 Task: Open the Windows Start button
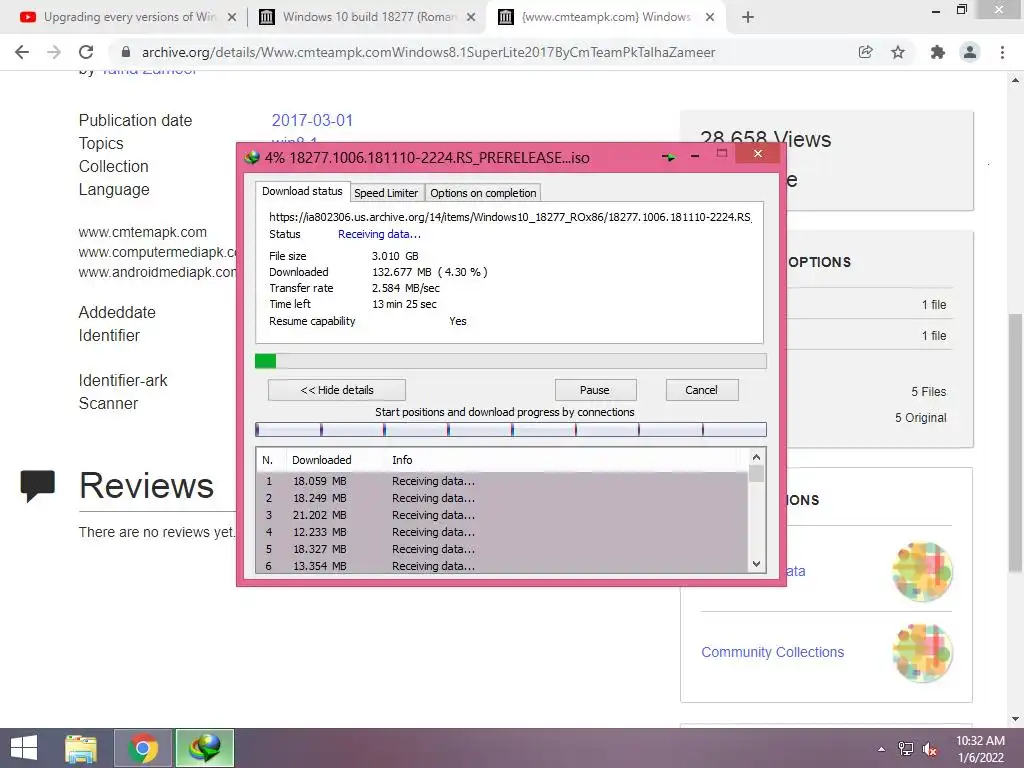pos(24,748)
